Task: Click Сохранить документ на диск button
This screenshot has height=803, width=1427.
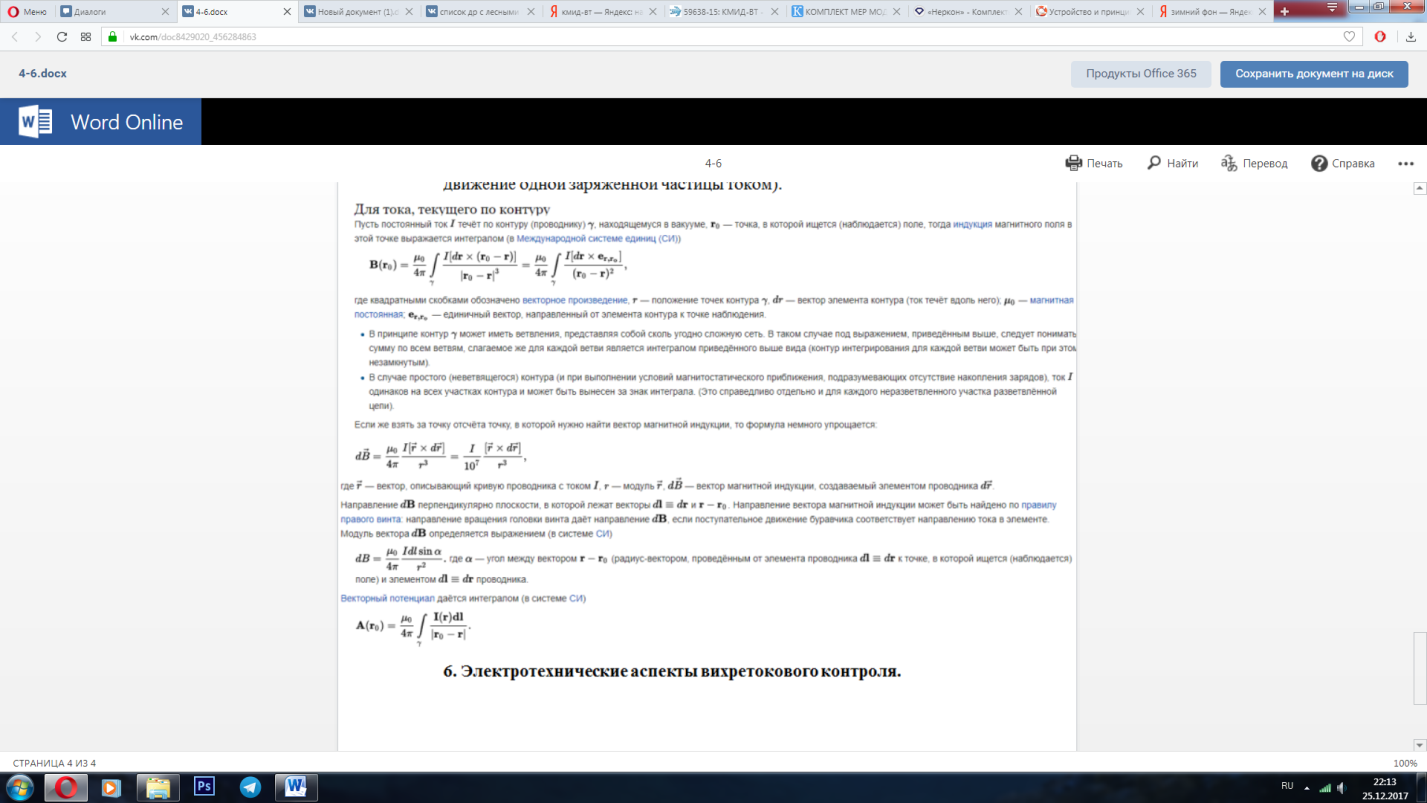Action: click(x=1314, y=74)
